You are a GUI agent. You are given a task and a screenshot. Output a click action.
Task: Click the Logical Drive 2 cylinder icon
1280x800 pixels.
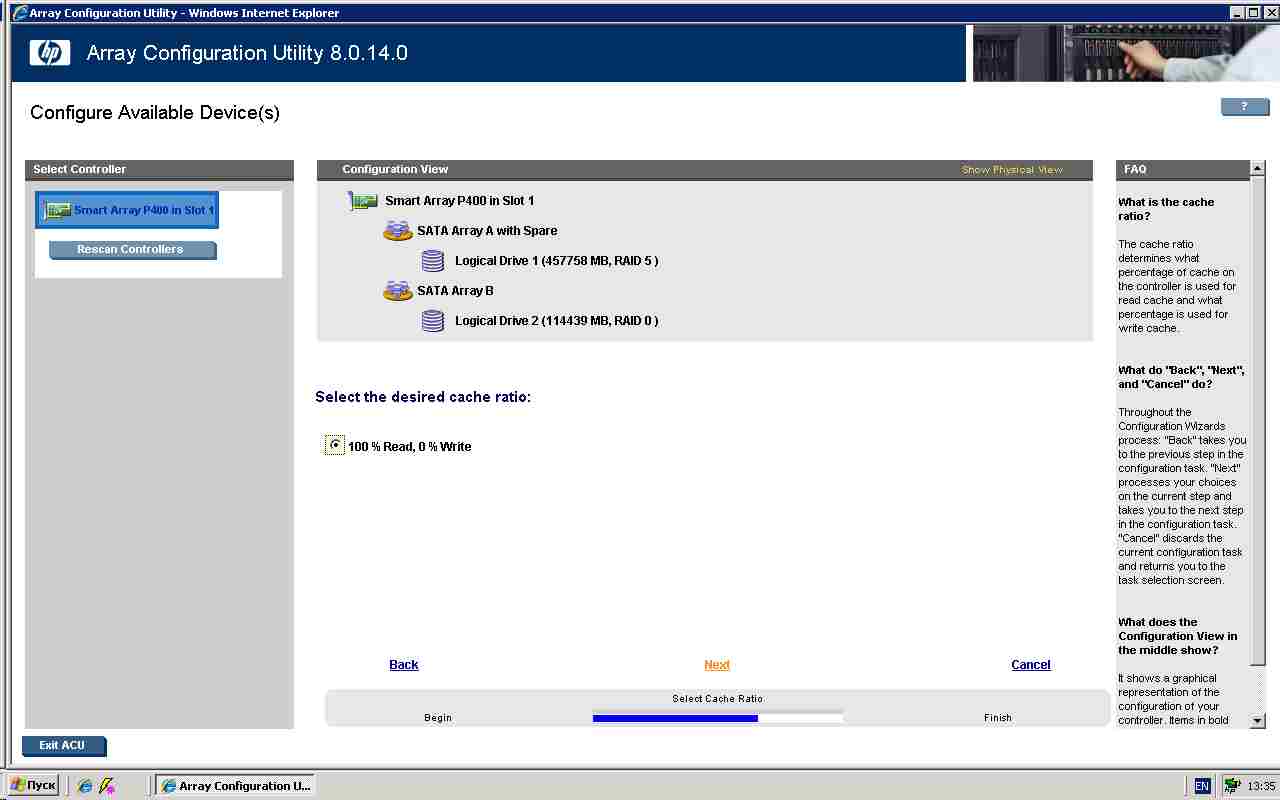[433, 321]
